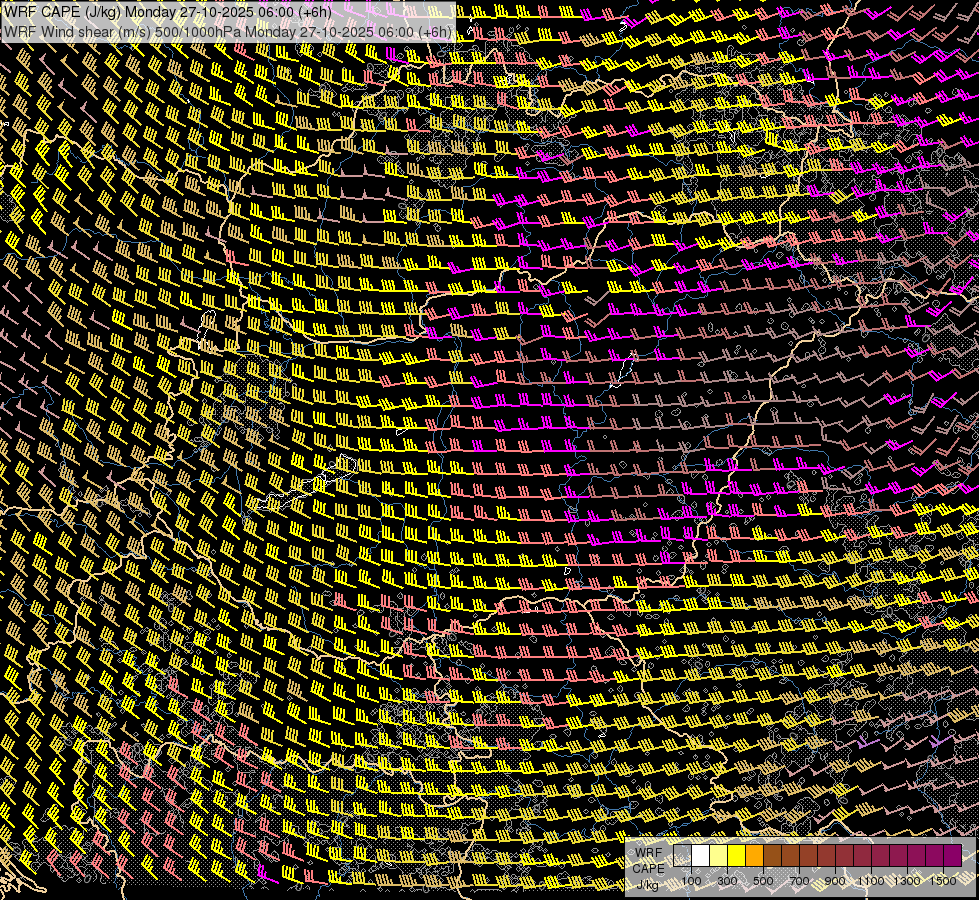Select the white CAPE legend swatch
The width and height of the screenshot is (979, 900).
pos(701,856)
